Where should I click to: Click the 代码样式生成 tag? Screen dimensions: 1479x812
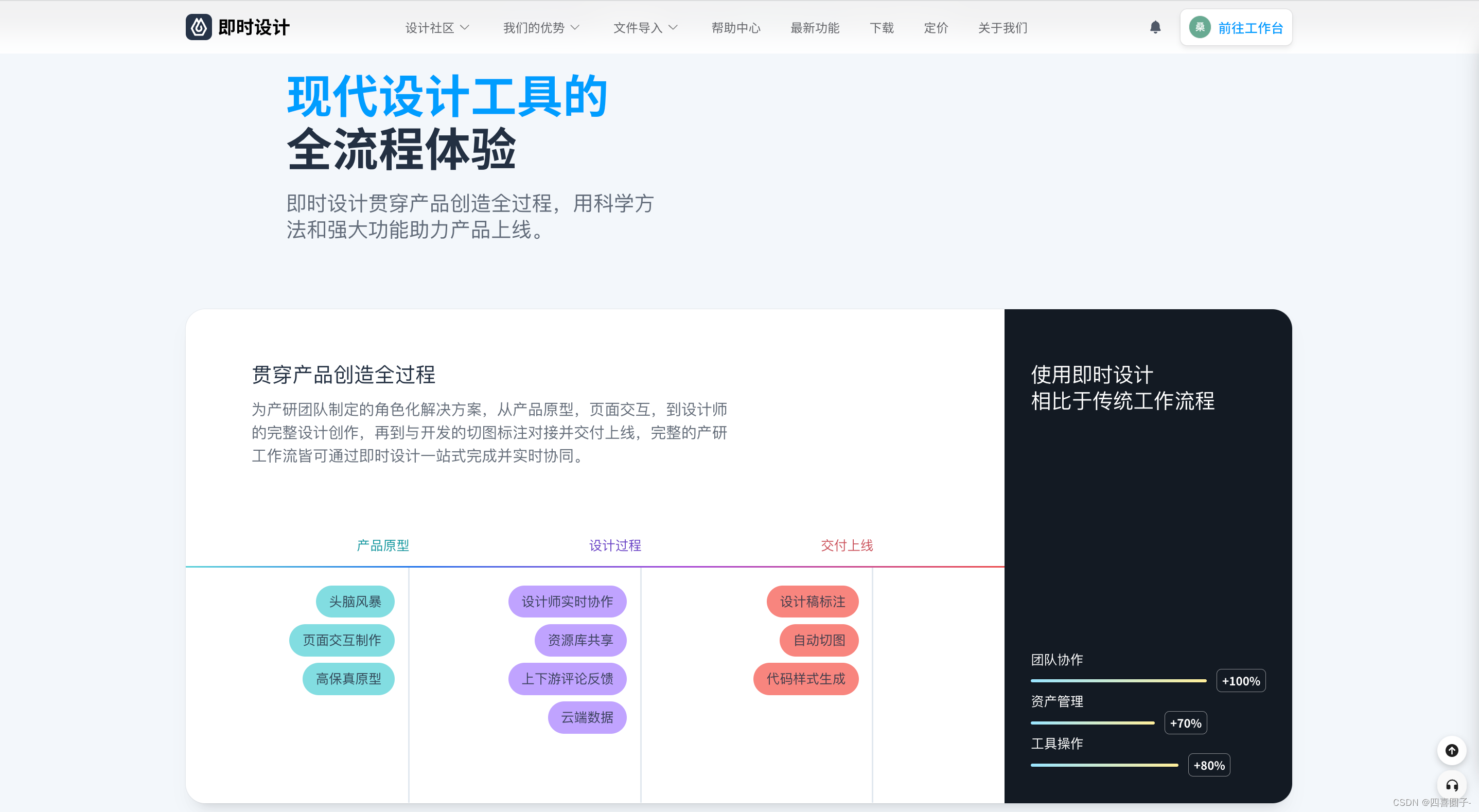click(805, 678)
